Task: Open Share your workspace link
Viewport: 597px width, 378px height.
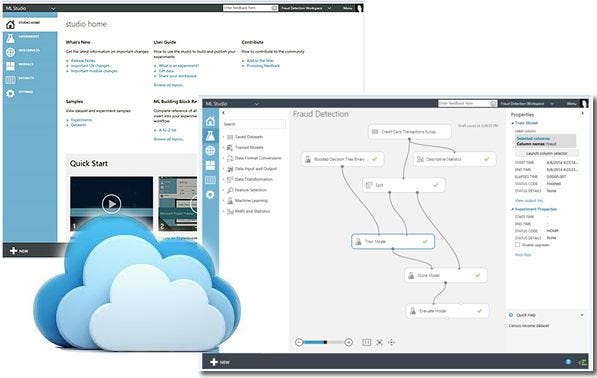Action: click(x=177, y=76)
